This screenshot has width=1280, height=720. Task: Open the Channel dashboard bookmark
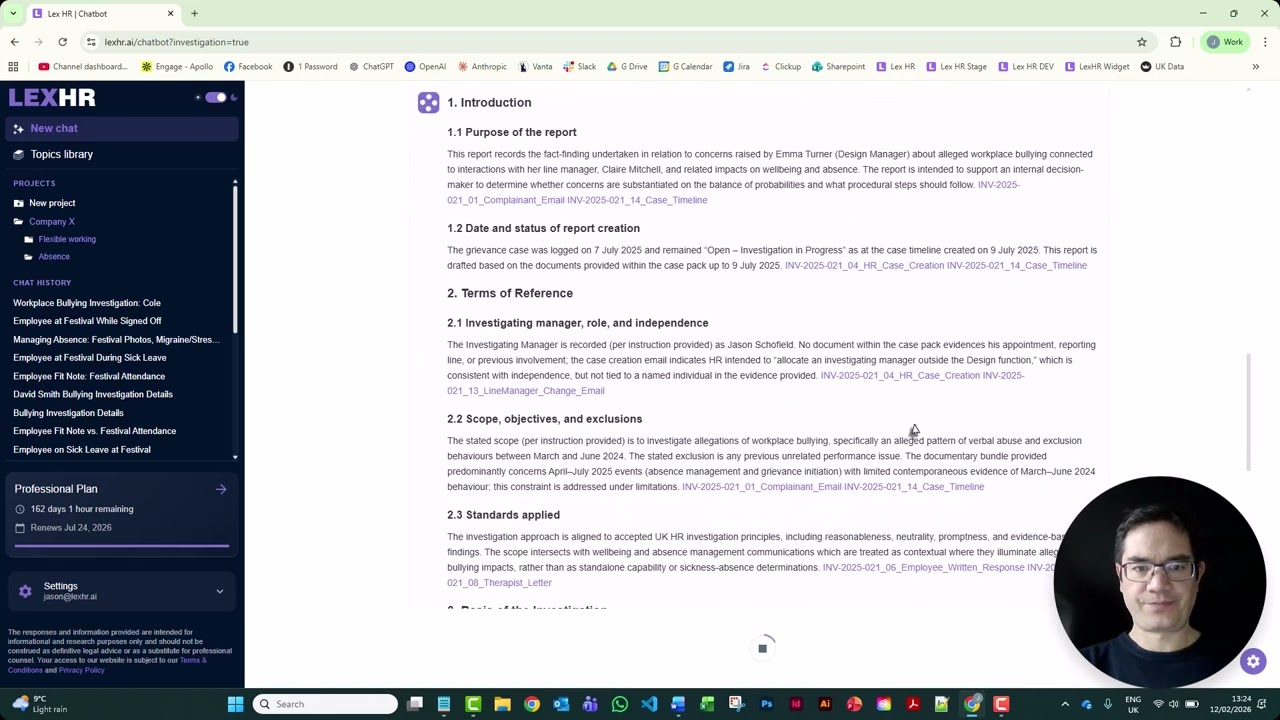83,67
